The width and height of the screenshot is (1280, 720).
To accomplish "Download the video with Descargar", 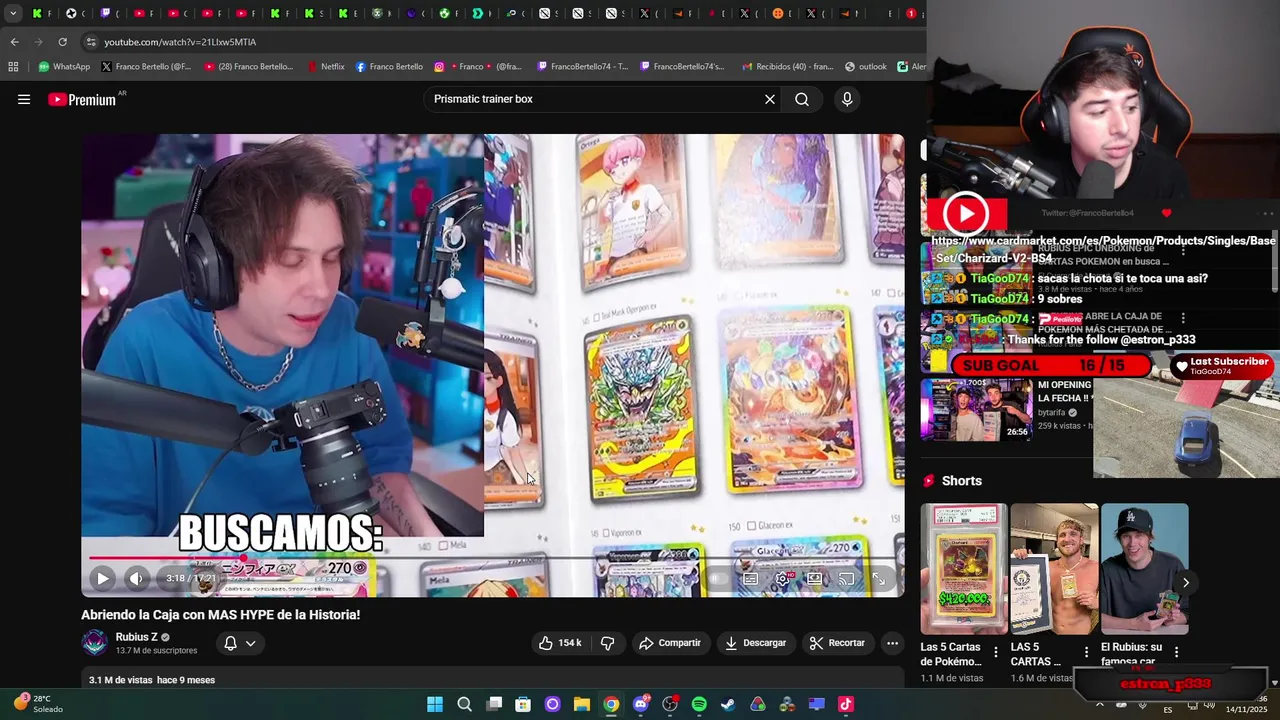I will (755, 643).
